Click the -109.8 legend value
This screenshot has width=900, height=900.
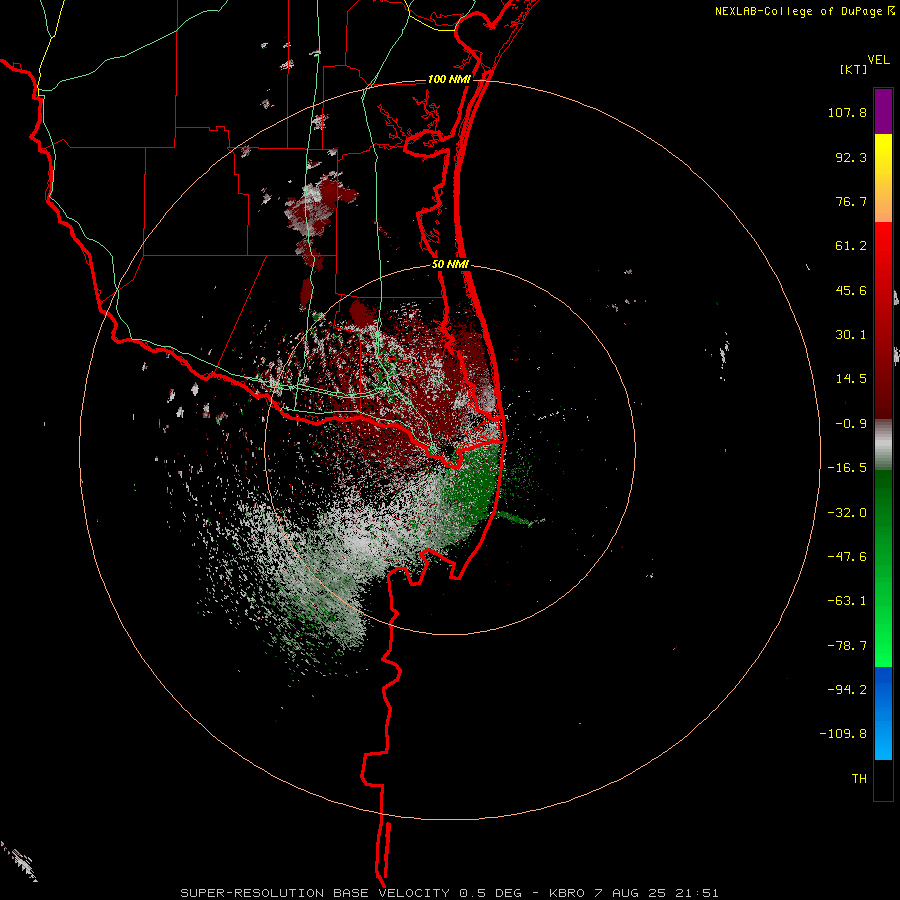point(843,734)
